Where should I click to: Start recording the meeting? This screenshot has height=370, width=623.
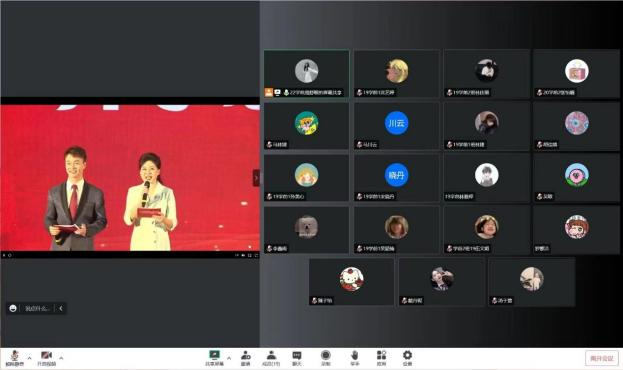pyautogui.click(x=326, y=358)
